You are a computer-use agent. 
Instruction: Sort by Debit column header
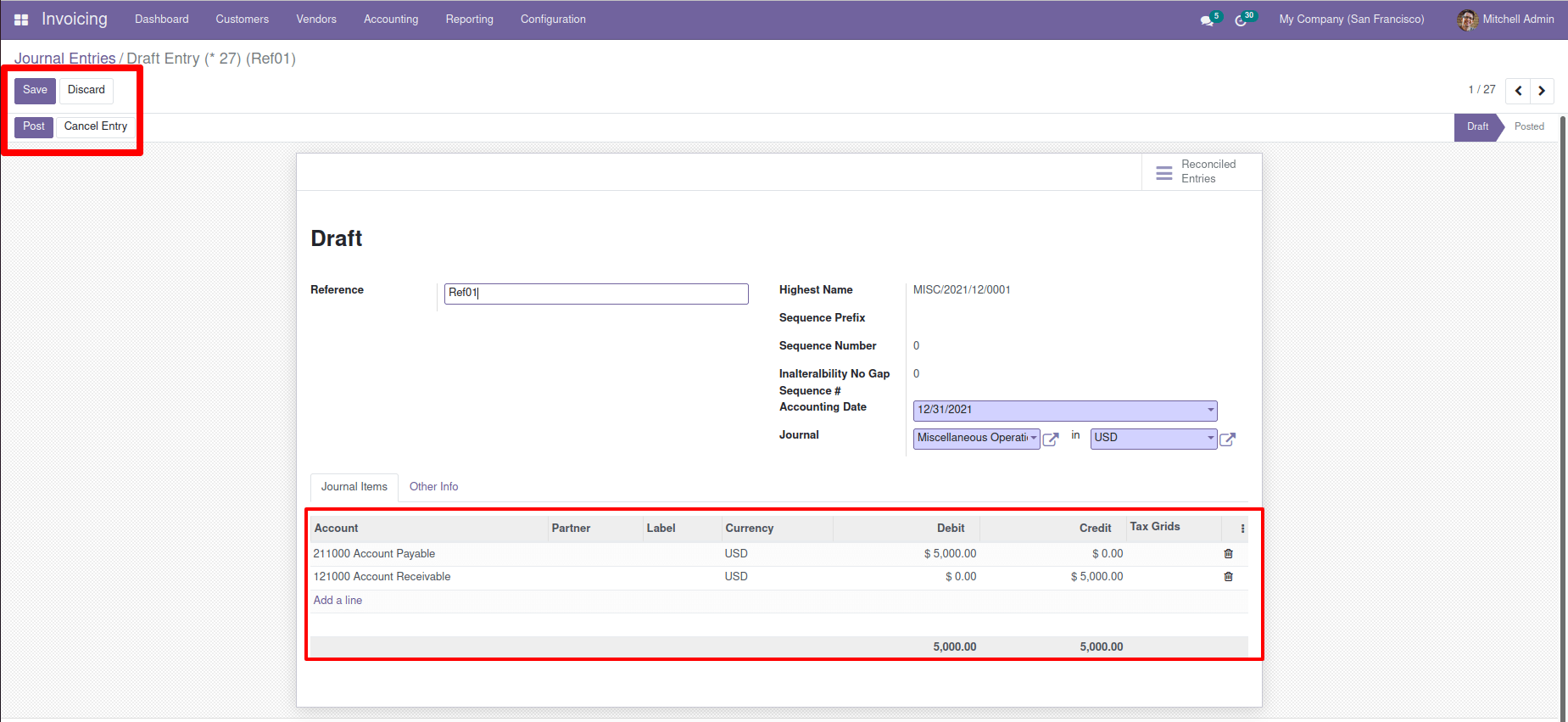[907, 529]
